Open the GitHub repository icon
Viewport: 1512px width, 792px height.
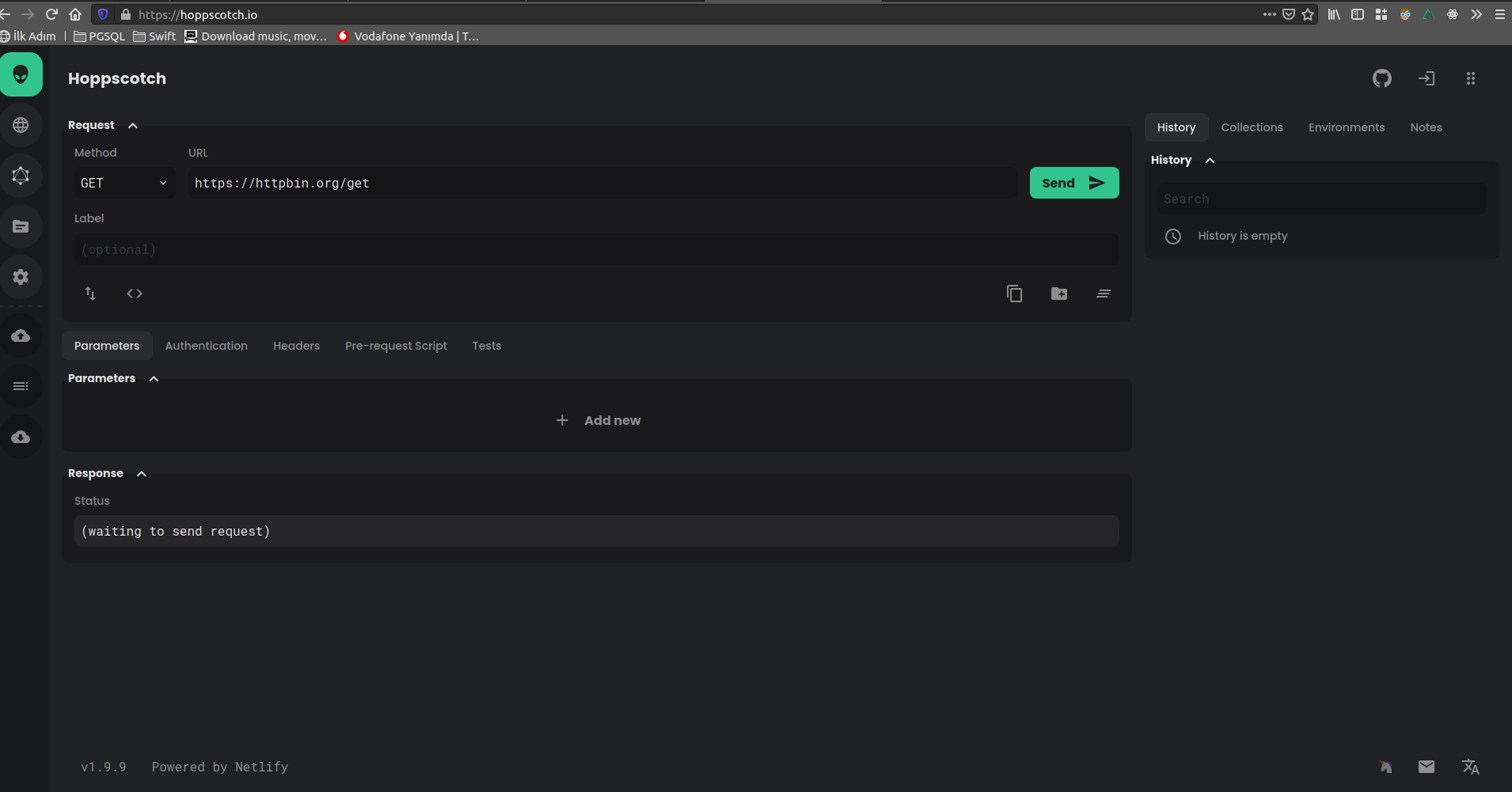[x=1382, y=78]
